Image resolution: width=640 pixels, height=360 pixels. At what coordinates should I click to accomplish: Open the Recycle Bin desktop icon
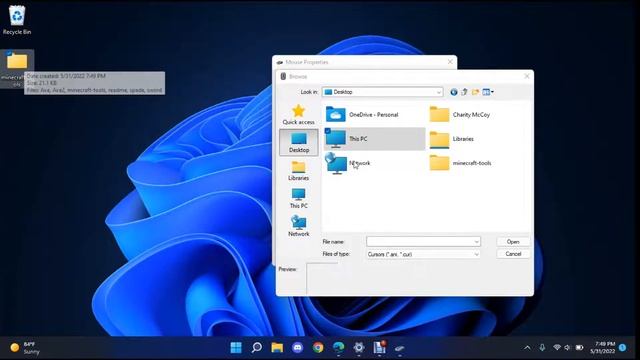pos(17,20)
